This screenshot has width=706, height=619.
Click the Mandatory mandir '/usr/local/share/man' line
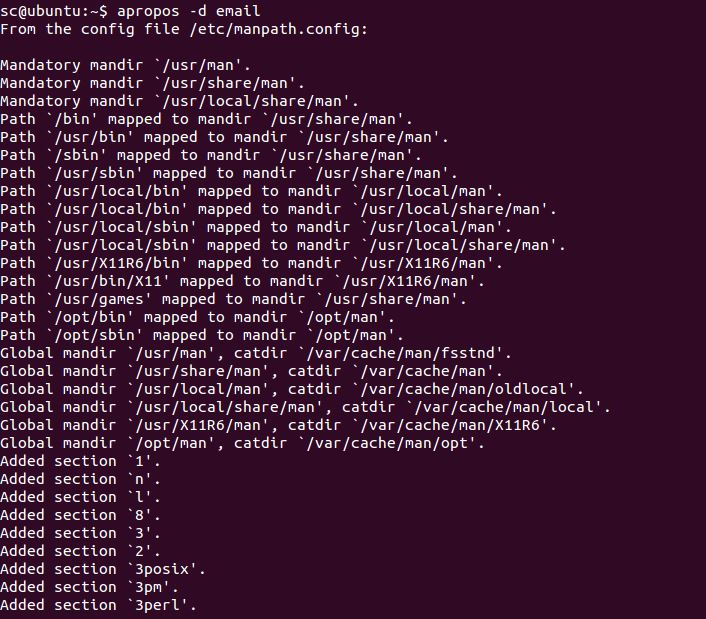click(x=179, y=101)
